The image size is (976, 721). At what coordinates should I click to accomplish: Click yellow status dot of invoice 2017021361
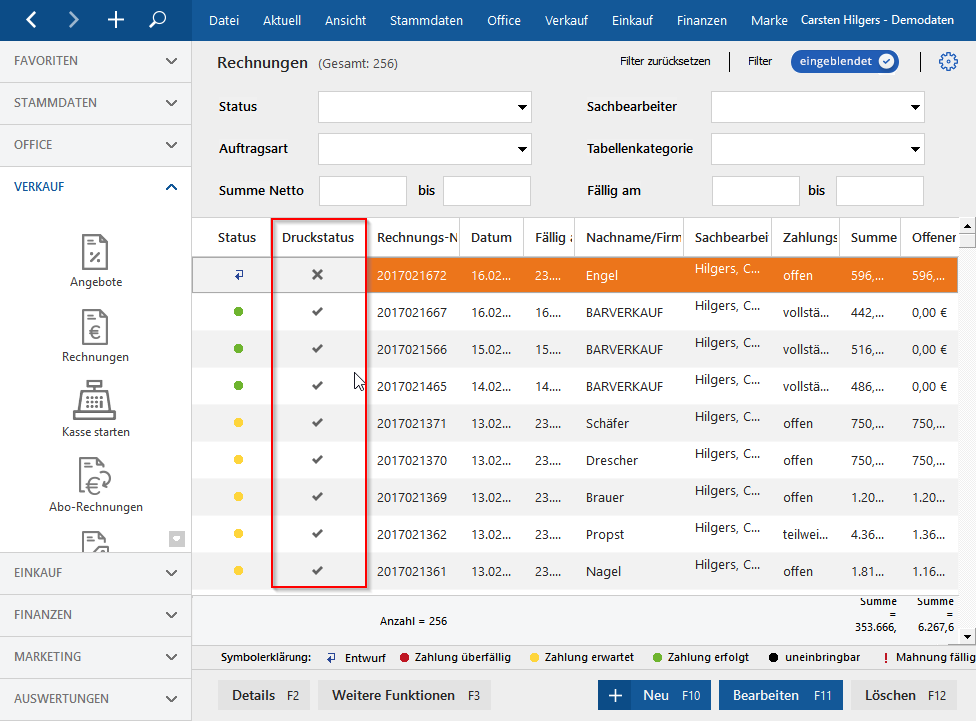click(238, 571)
